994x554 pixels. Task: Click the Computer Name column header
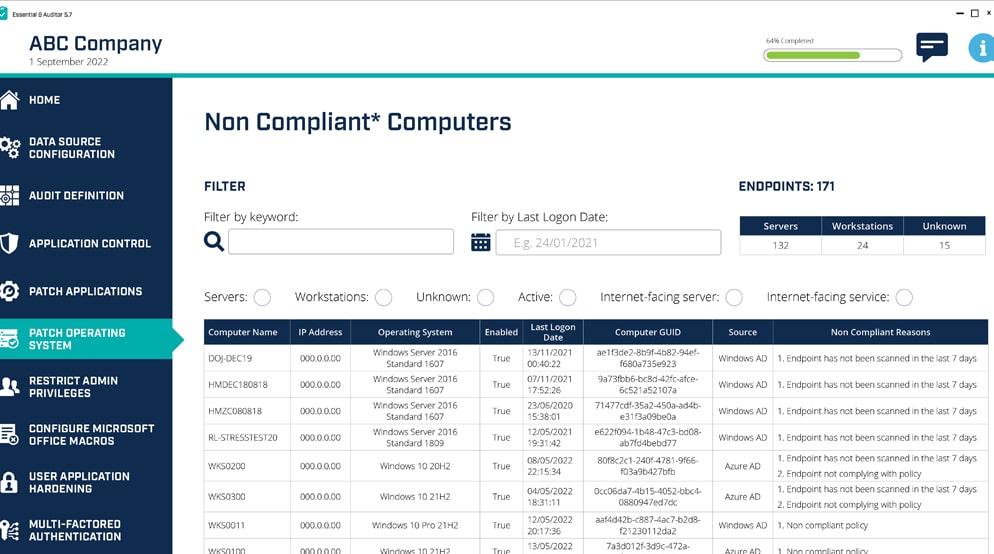click(x=243, y=332)
